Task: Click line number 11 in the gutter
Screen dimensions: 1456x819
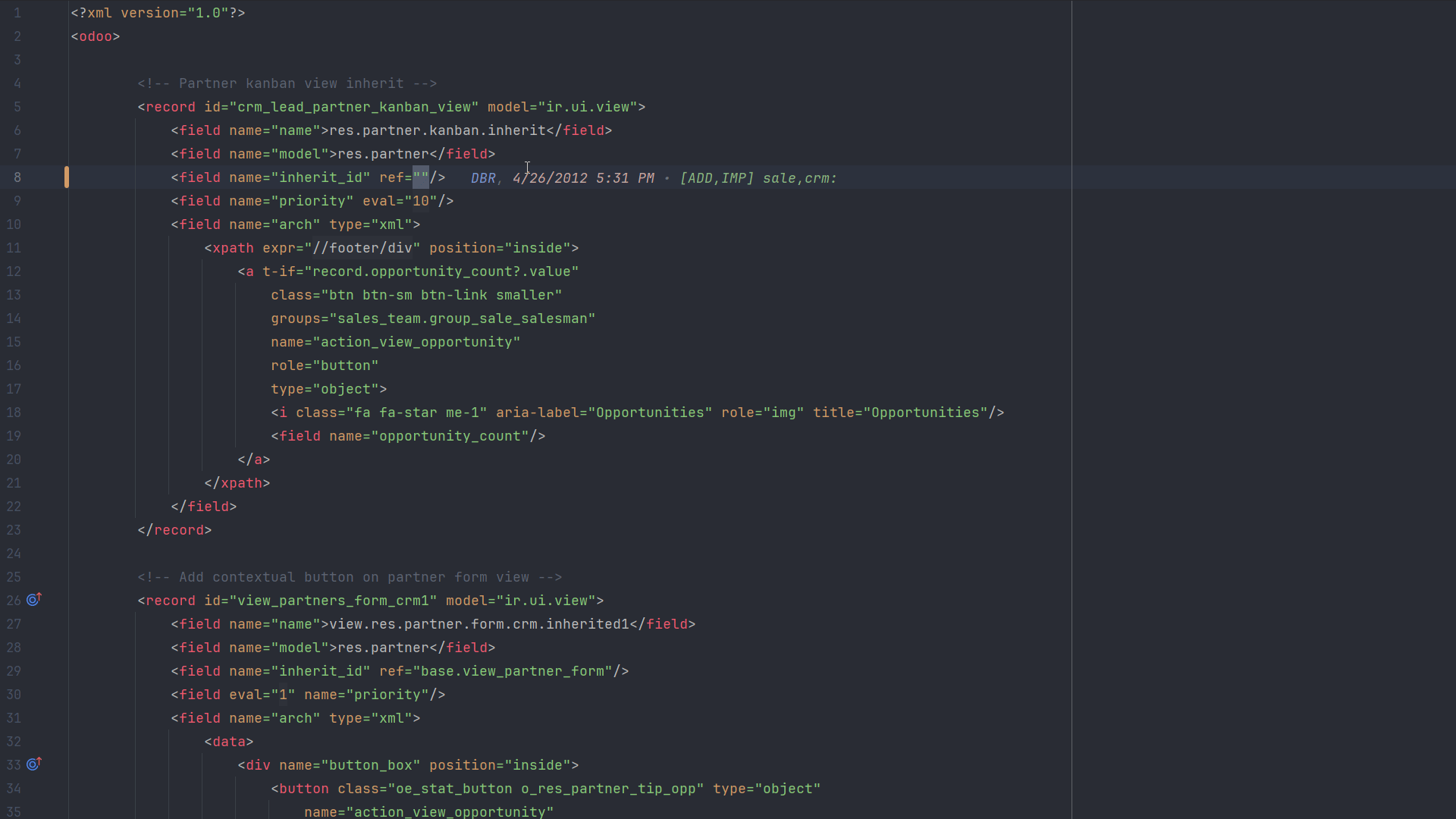Action: point(14,248)
